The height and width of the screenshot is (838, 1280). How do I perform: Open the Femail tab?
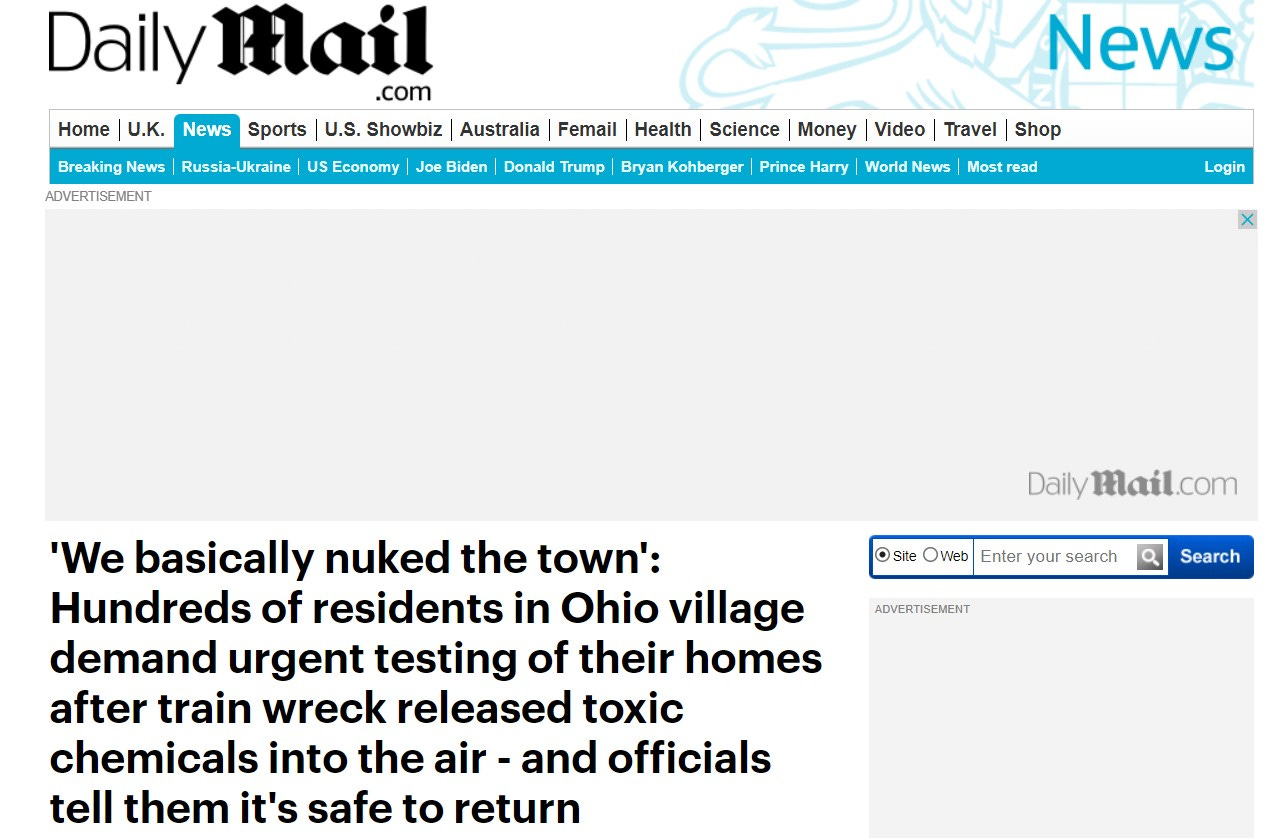[587, 130]
